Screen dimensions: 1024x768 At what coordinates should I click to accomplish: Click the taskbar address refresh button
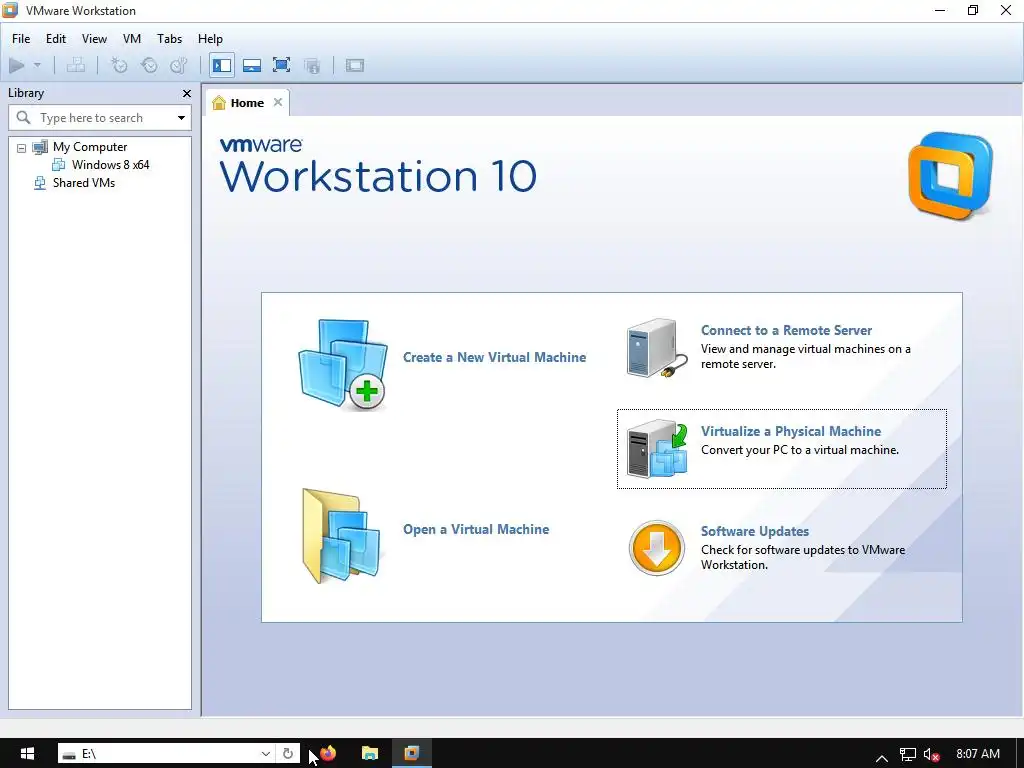287,754
